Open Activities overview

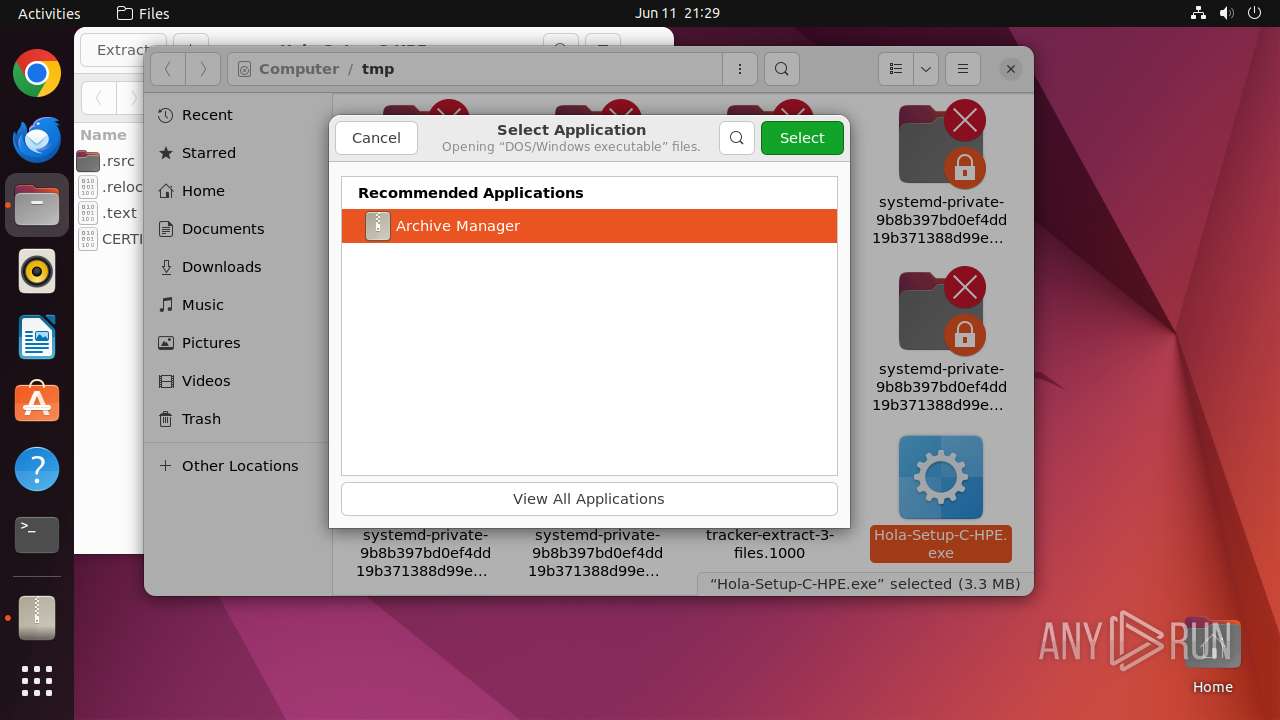pos(49,13)
